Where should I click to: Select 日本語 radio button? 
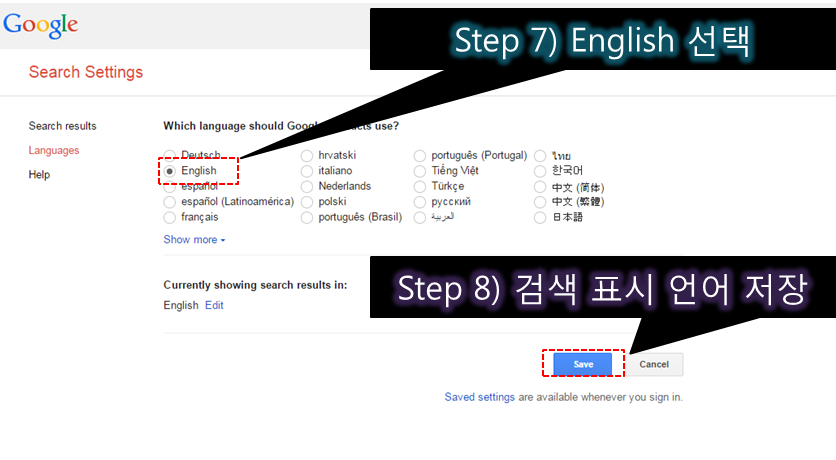point(540,217)
